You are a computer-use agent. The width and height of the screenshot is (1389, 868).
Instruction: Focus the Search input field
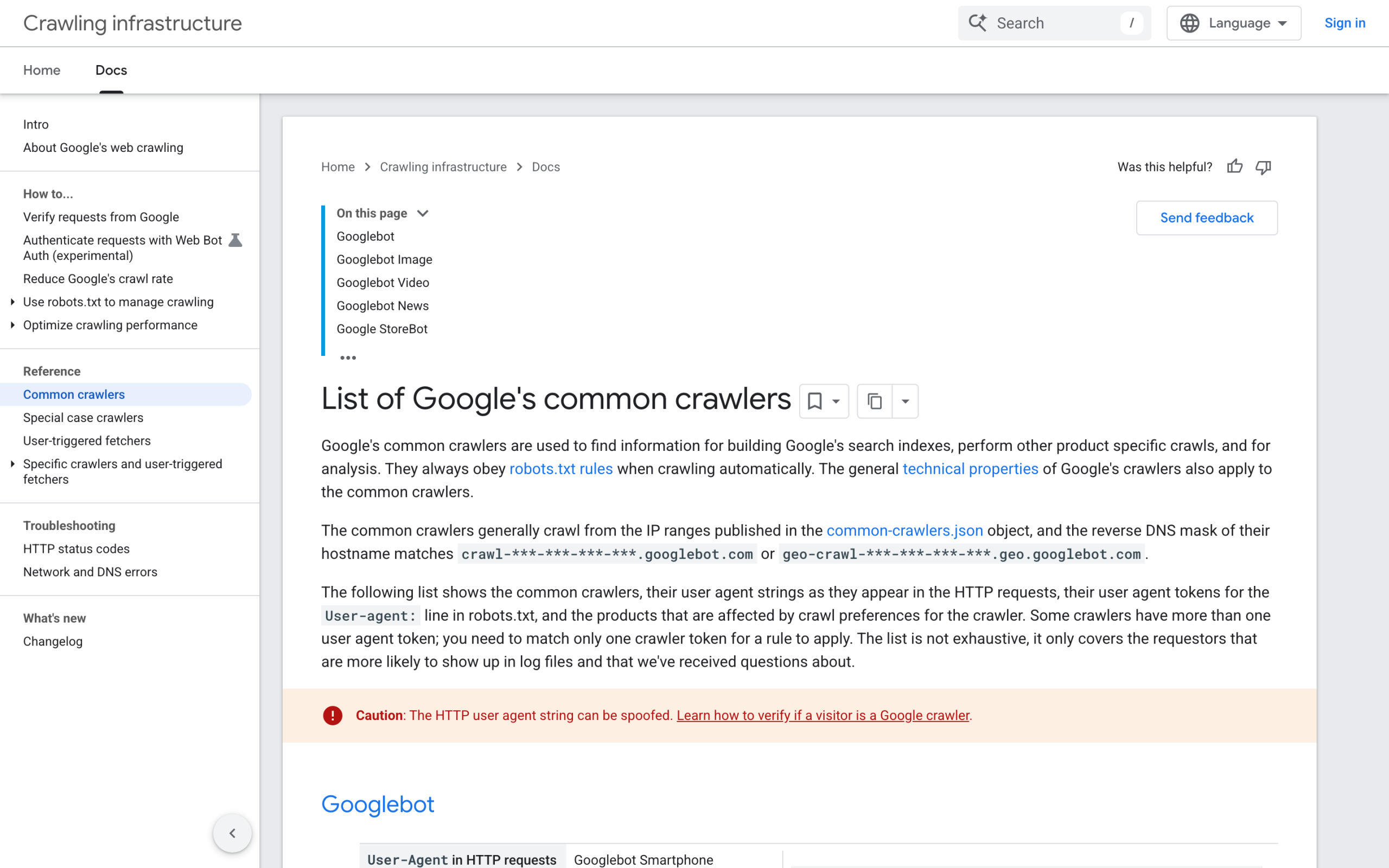point(1054,23)
